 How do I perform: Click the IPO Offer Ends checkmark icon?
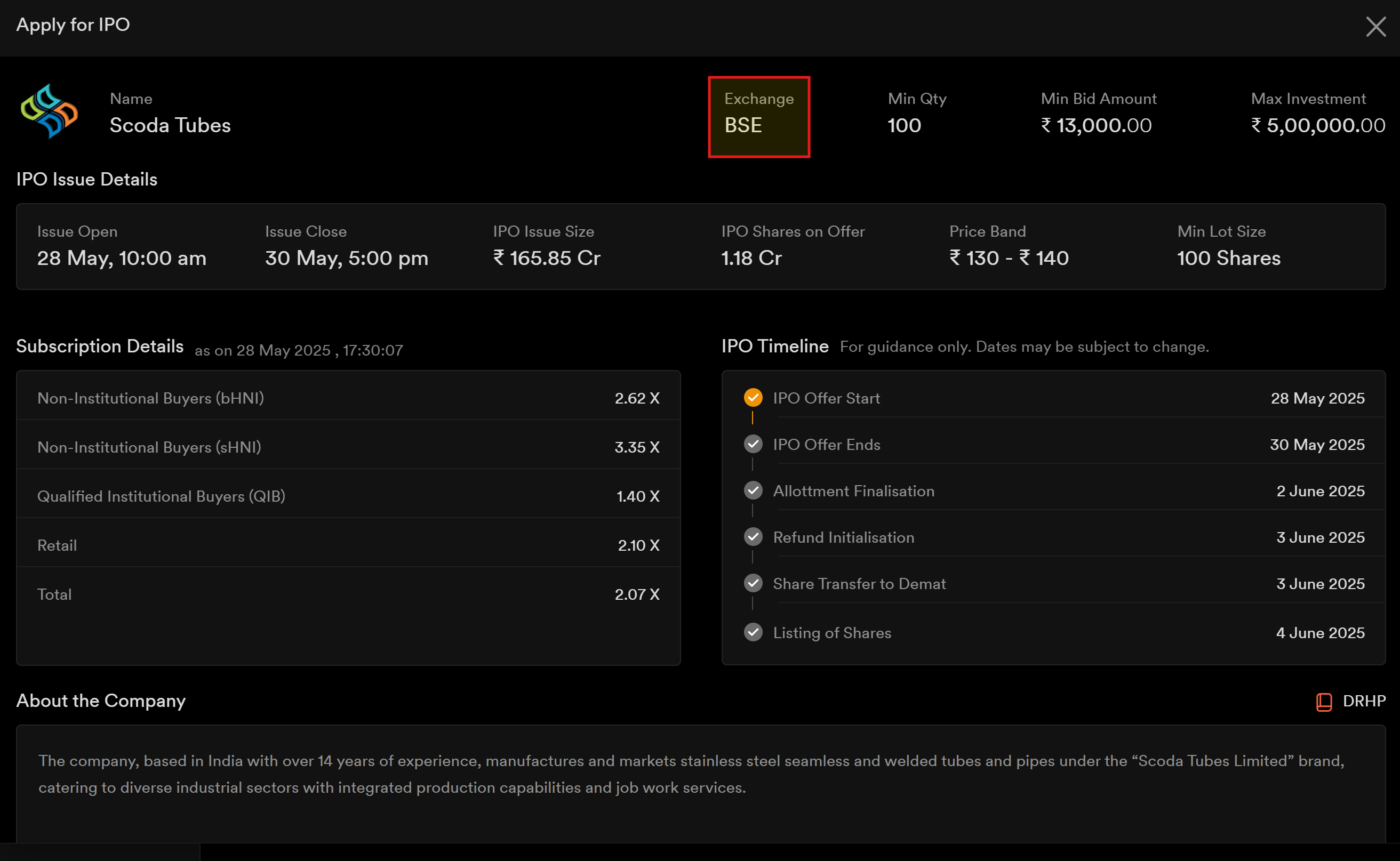point(753,444)
